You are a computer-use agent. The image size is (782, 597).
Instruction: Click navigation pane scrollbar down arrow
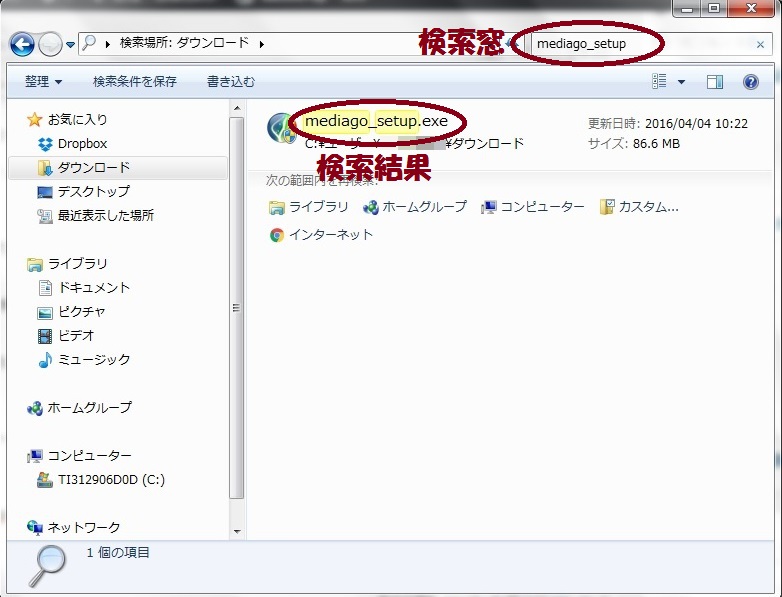click(x=237, y=532)
